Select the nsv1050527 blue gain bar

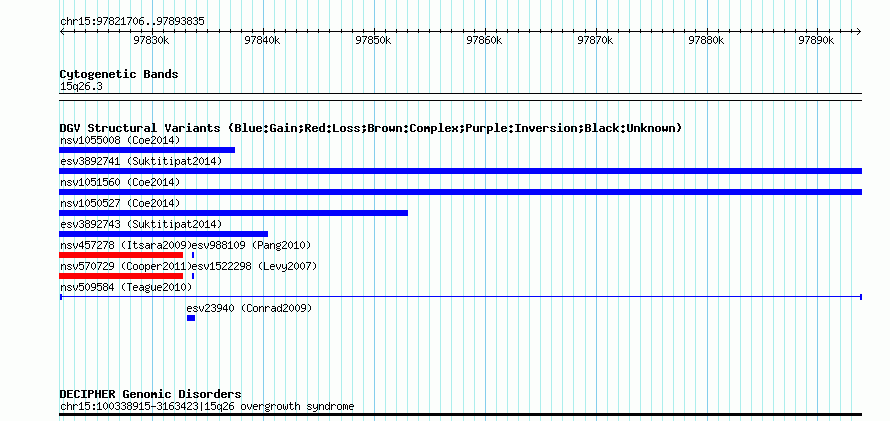point(233,213)
